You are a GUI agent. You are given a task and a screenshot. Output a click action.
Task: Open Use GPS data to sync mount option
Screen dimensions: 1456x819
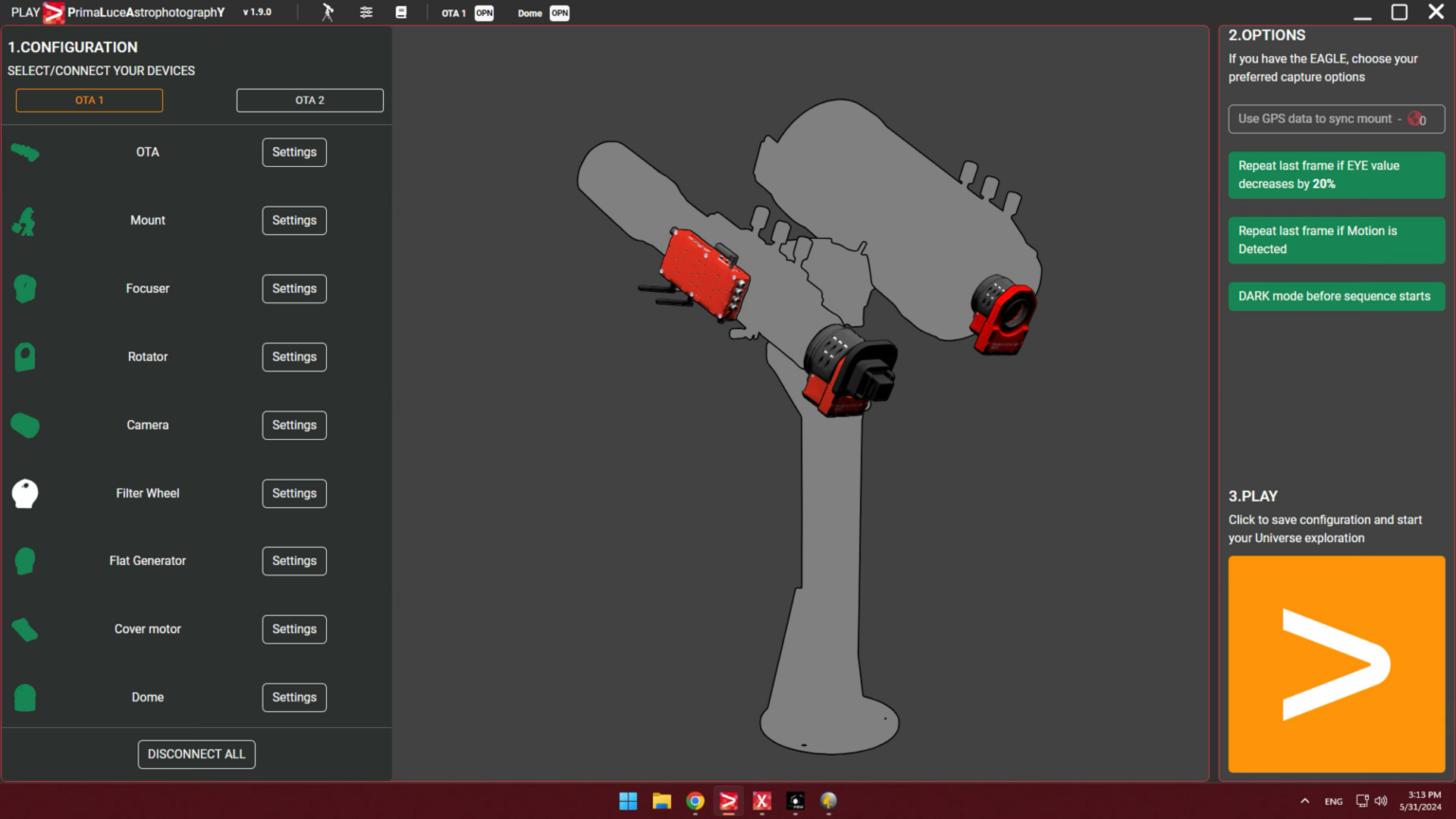(1336, 118)
